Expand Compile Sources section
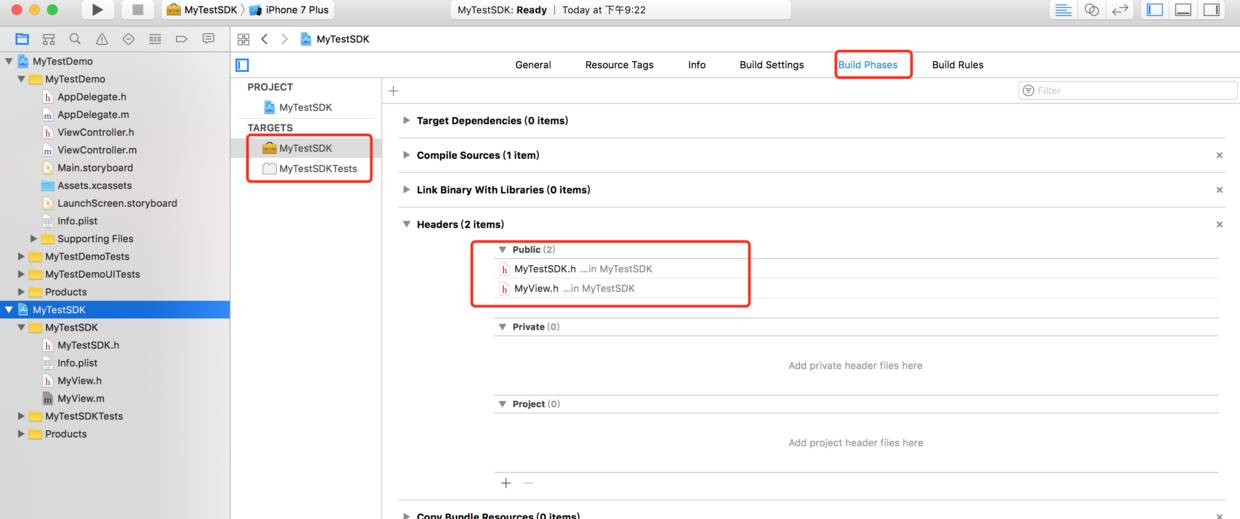The image size is (1240, 519). coord(406,155)
